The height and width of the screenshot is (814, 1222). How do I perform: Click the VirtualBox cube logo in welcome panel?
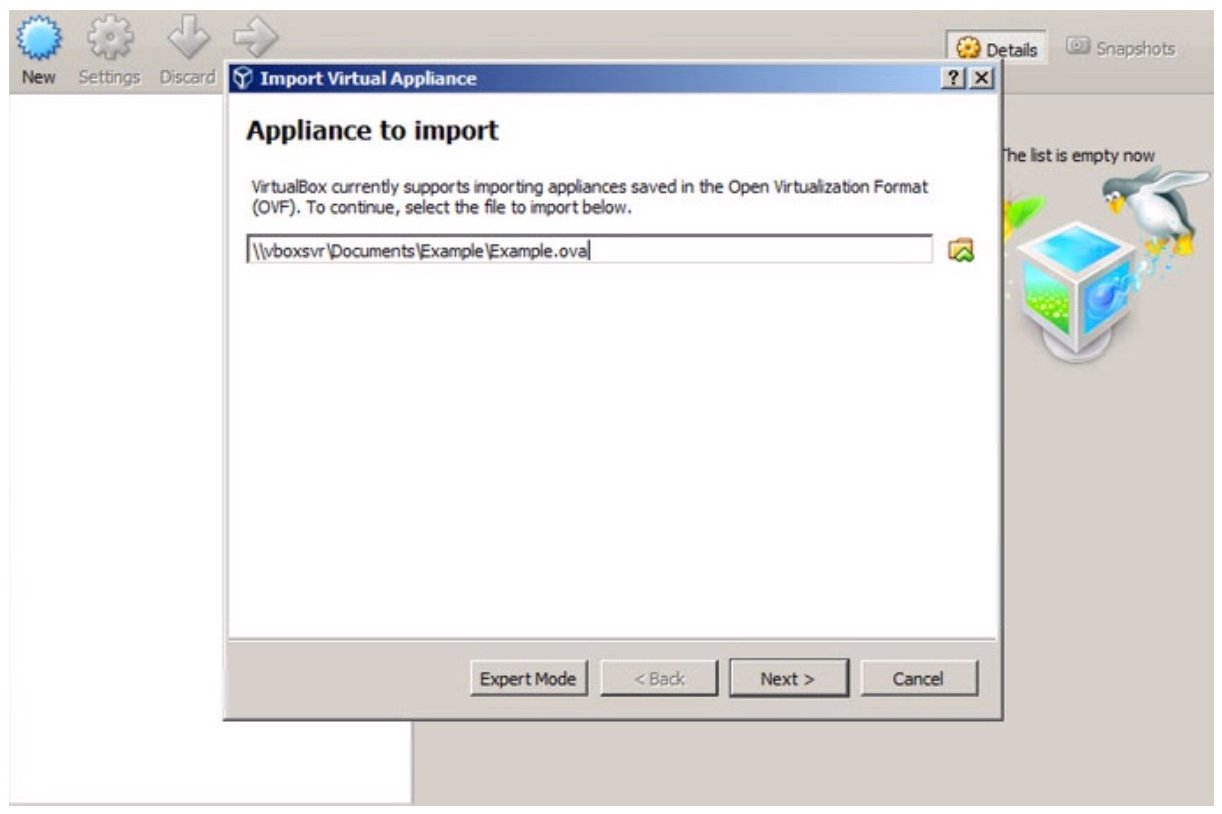tap(1076, 290)
